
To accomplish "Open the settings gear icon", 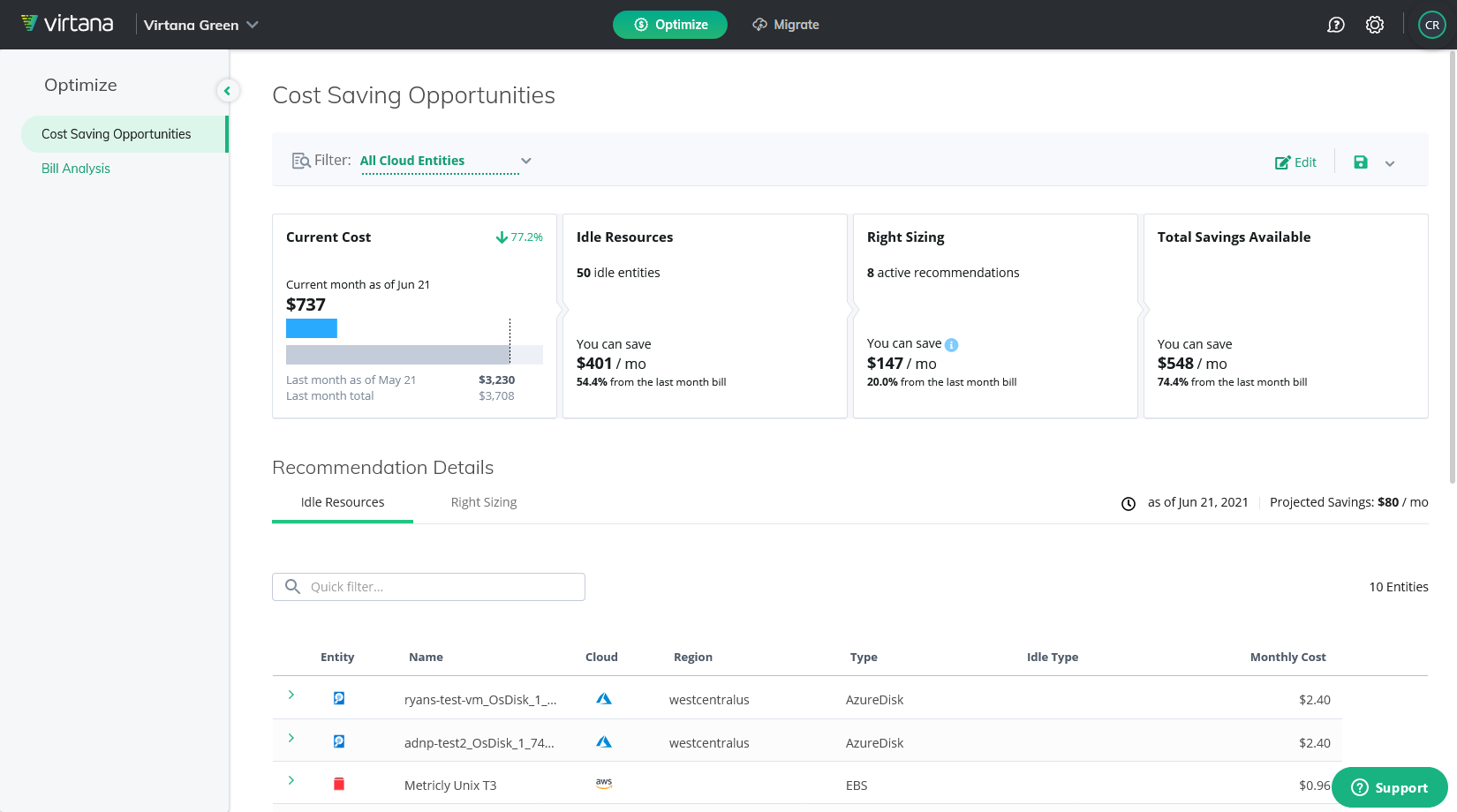I will [1375, 25].
